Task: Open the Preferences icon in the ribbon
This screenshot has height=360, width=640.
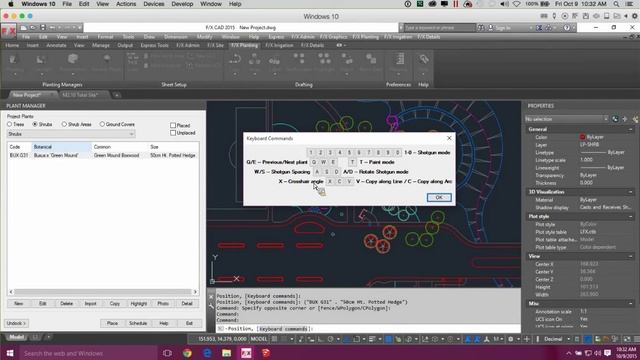Action: 399,59
